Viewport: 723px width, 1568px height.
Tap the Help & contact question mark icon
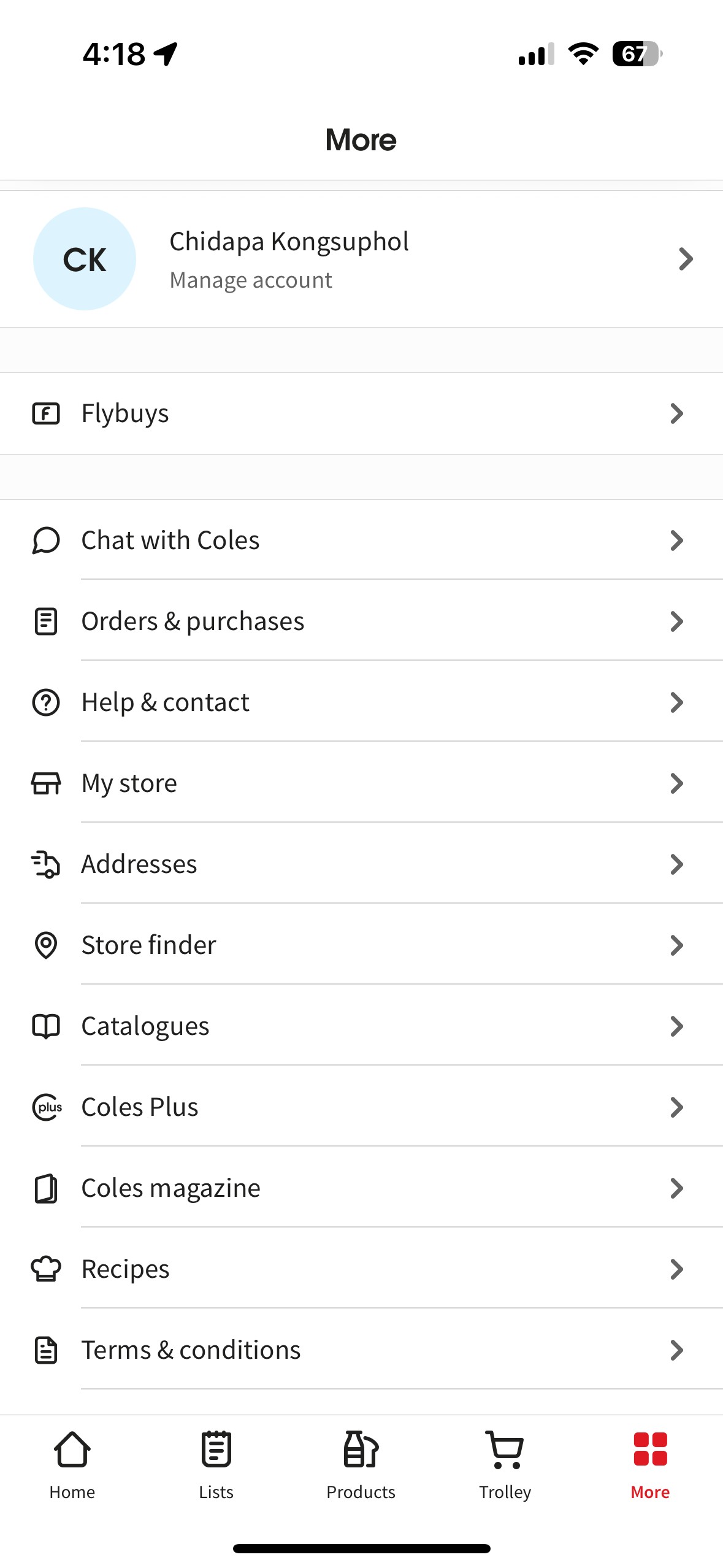(46, 702)
